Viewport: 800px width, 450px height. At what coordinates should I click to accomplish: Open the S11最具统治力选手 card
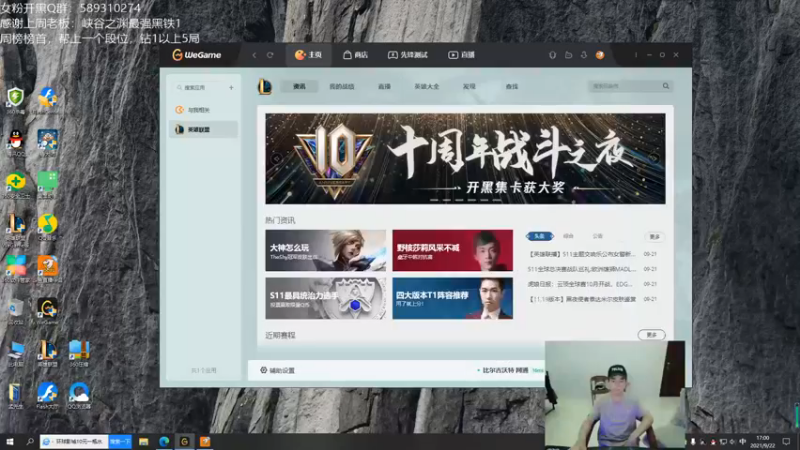(x=326, y=298)
